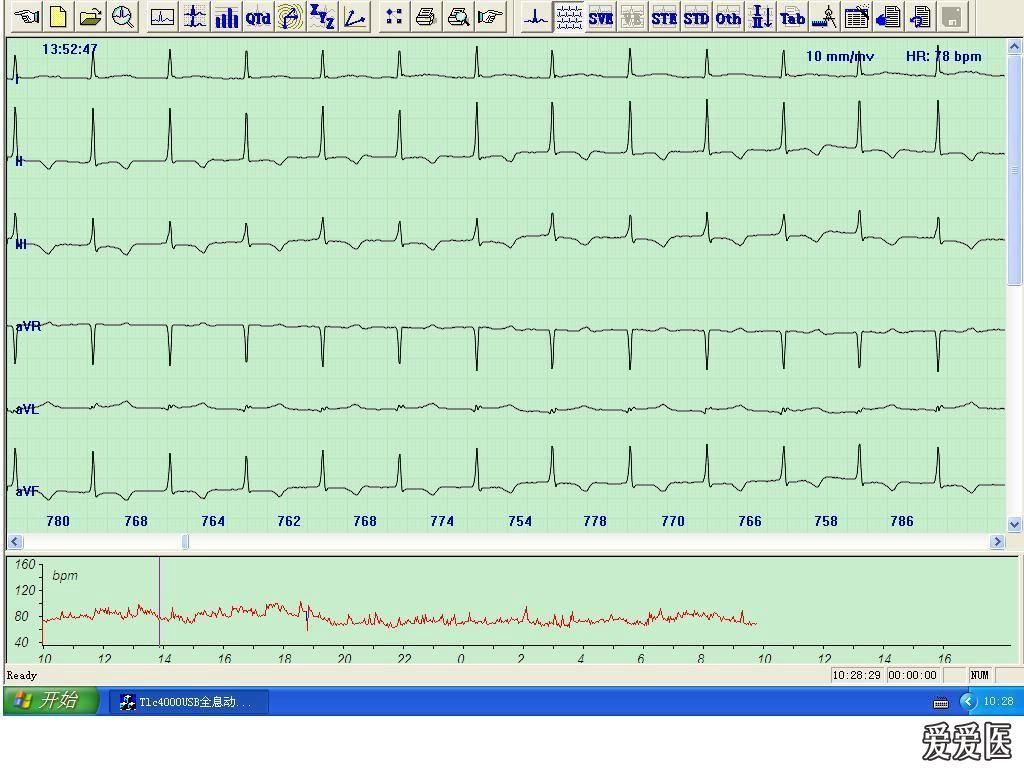Viewport: 1024px width, 768px height.
Task: Open the folder icon in the toolbar
Action: [x=90, y=17]
